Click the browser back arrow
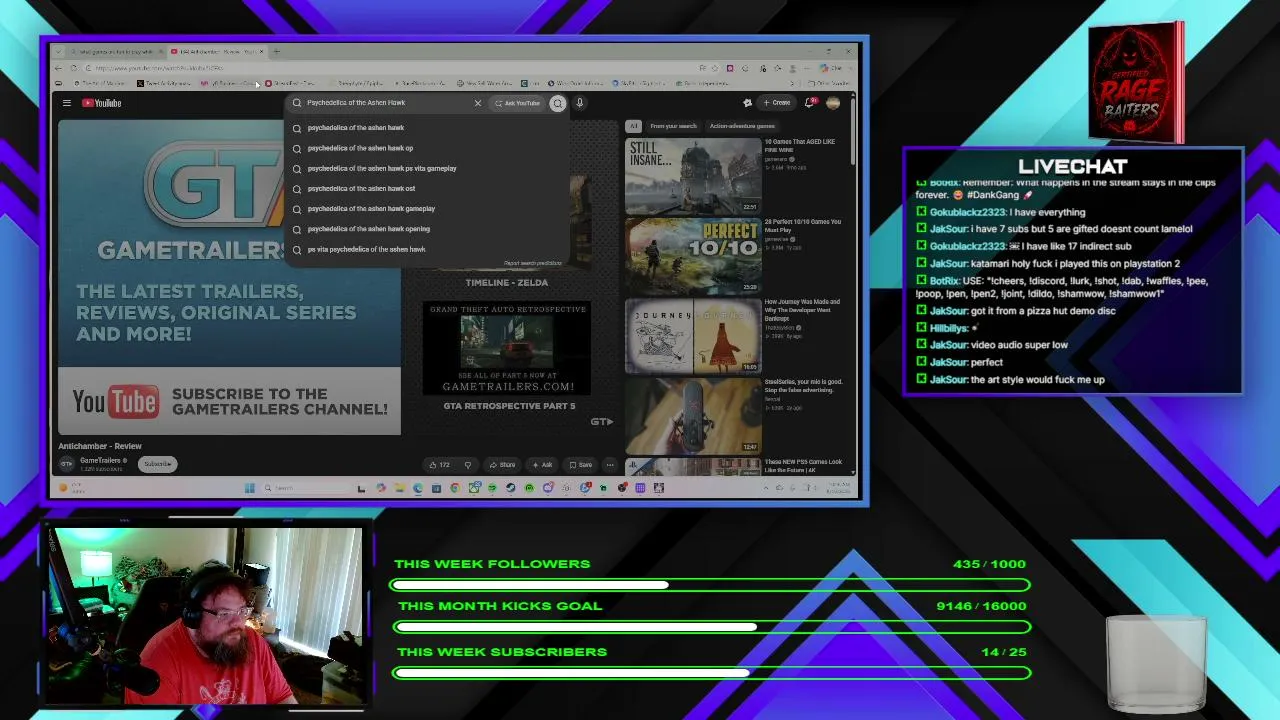The image size is (1280, 720). 59,68
